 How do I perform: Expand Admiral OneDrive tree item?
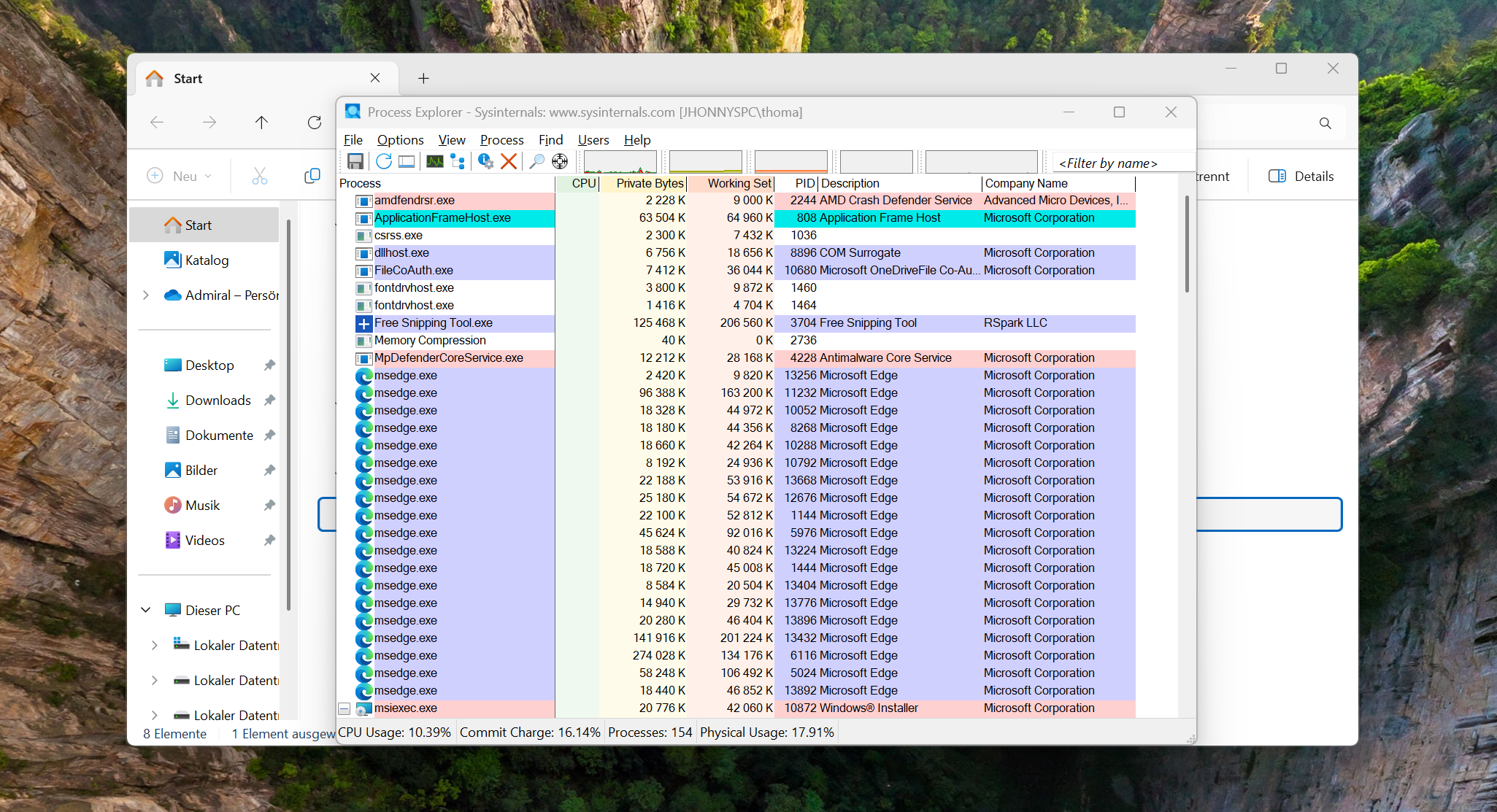tap(146, 295)
